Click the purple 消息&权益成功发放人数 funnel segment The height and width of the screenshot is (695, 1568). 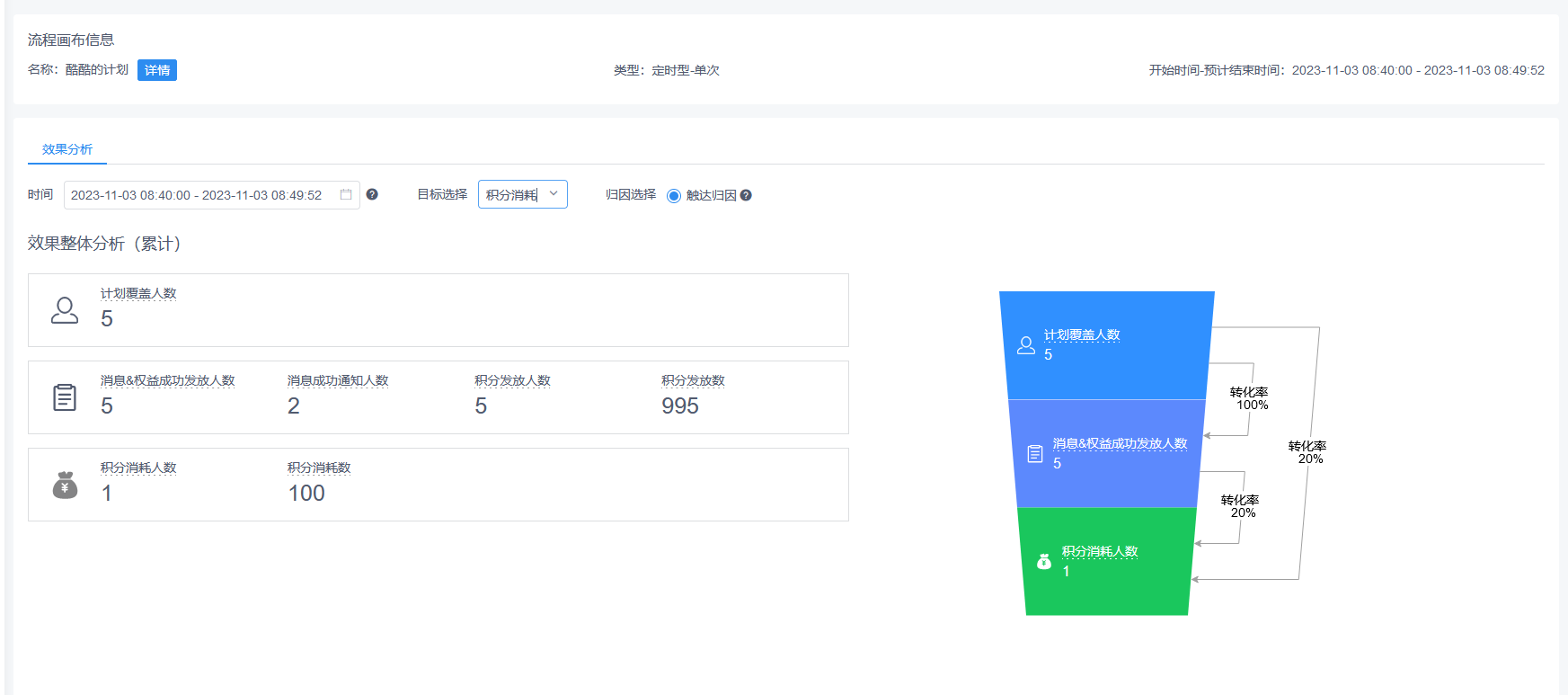pyautogui.click(x=1107, y=454)
